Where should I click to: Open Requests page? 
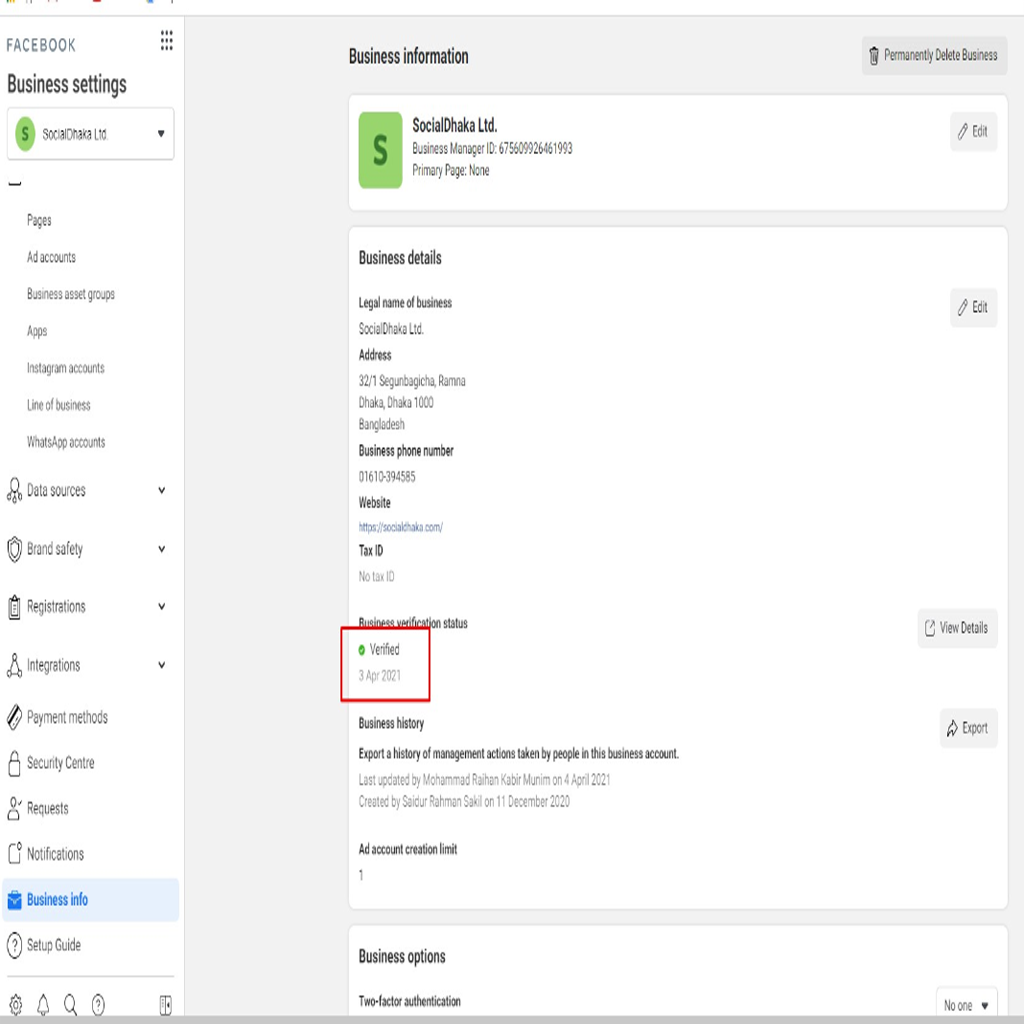(48, 808)
